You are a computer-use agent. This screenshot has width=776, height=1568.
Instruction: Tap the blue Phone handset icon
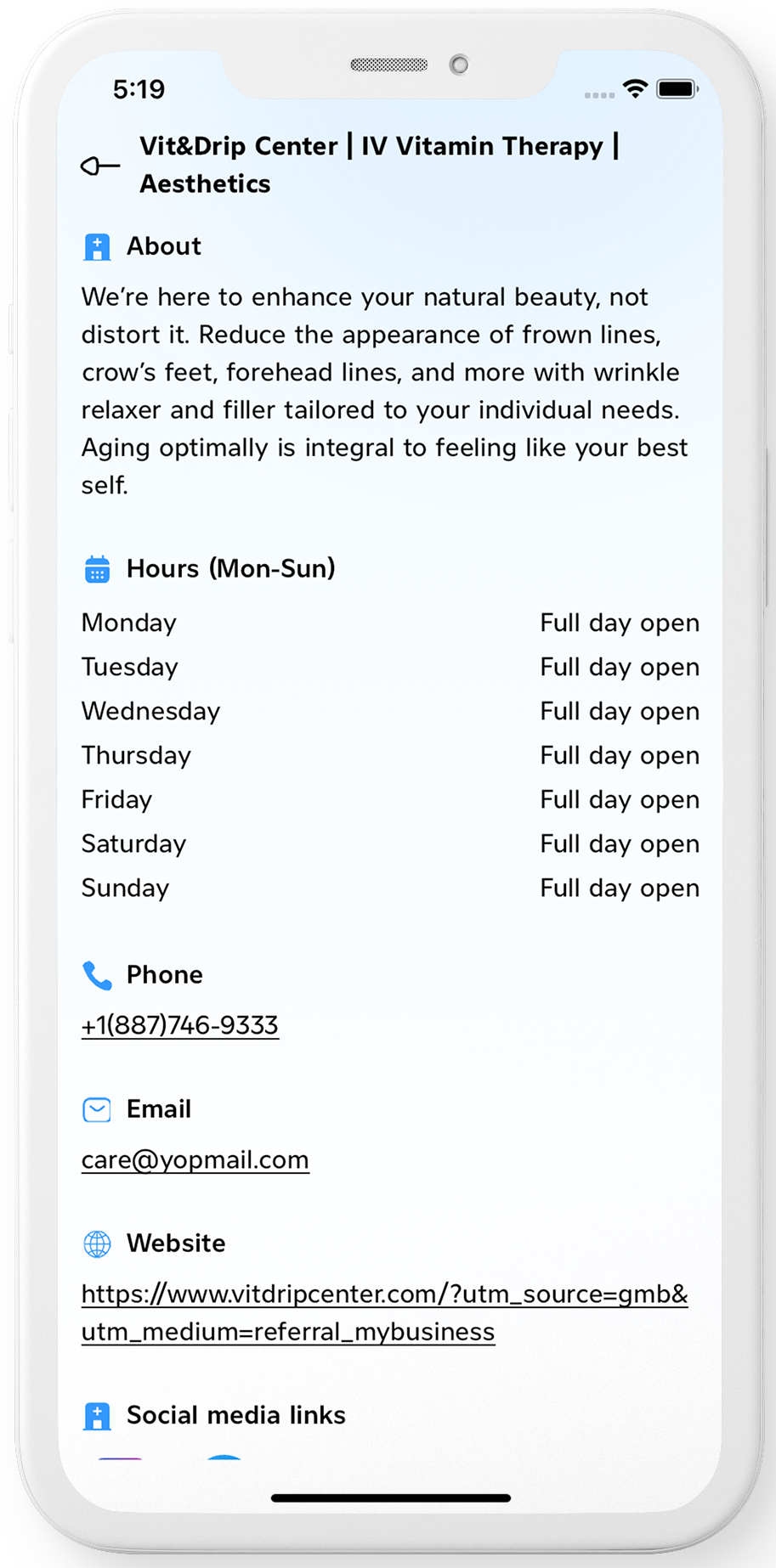[98, 975]
